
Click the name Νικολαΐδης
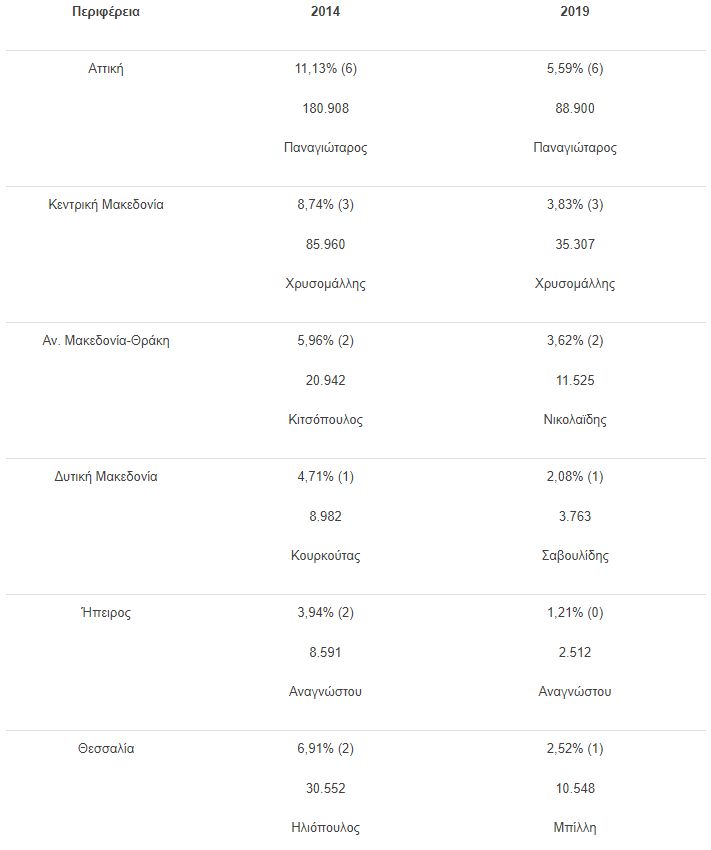point(575,420)
